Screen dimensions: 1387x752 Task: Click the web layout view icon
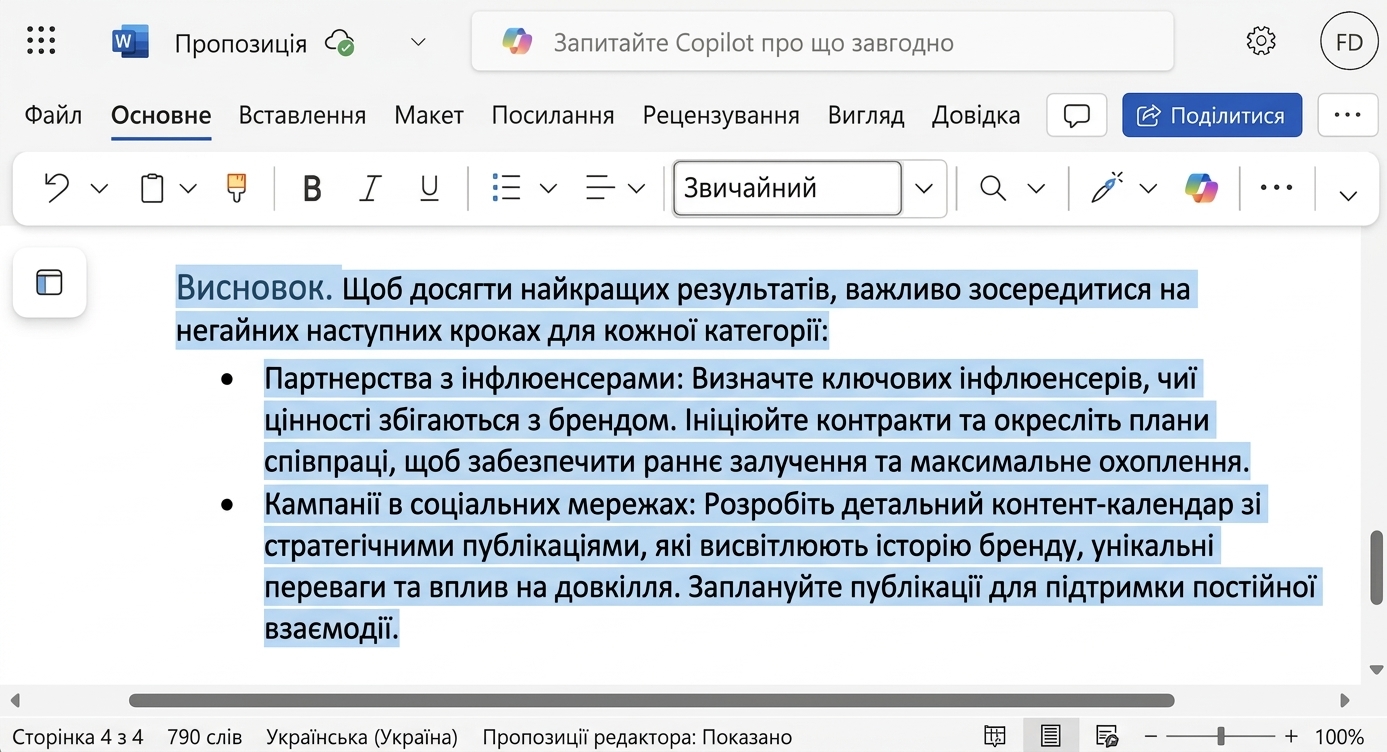(x=1107, y=737)
